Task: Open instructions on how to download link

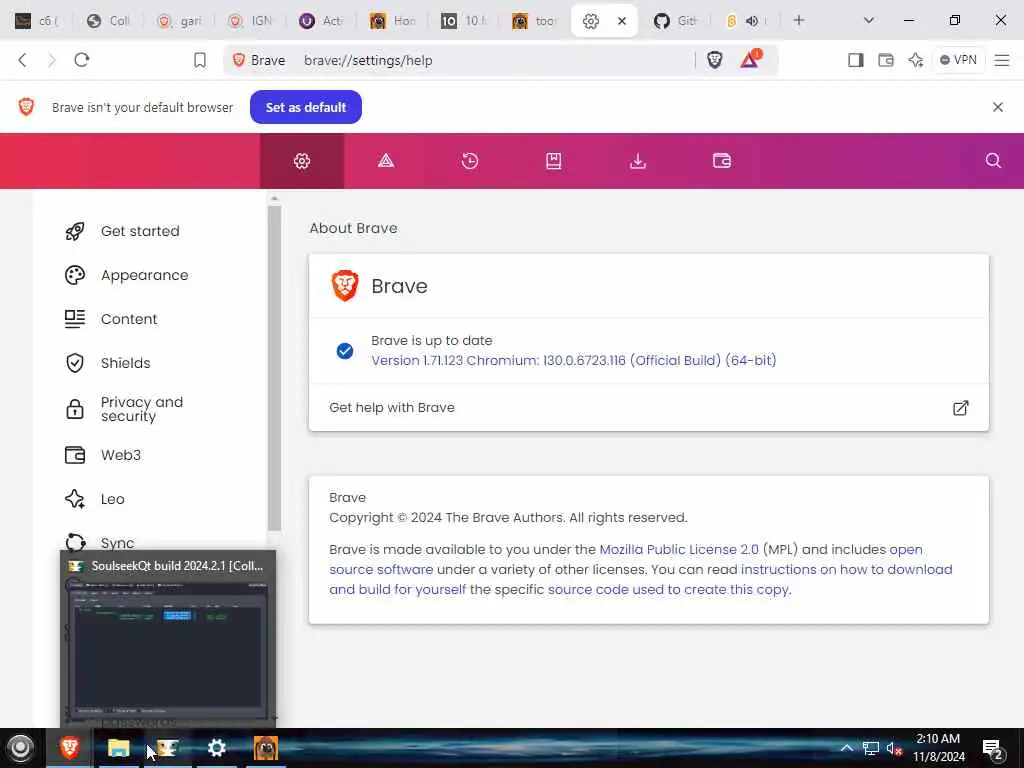Action: [846, 569]
